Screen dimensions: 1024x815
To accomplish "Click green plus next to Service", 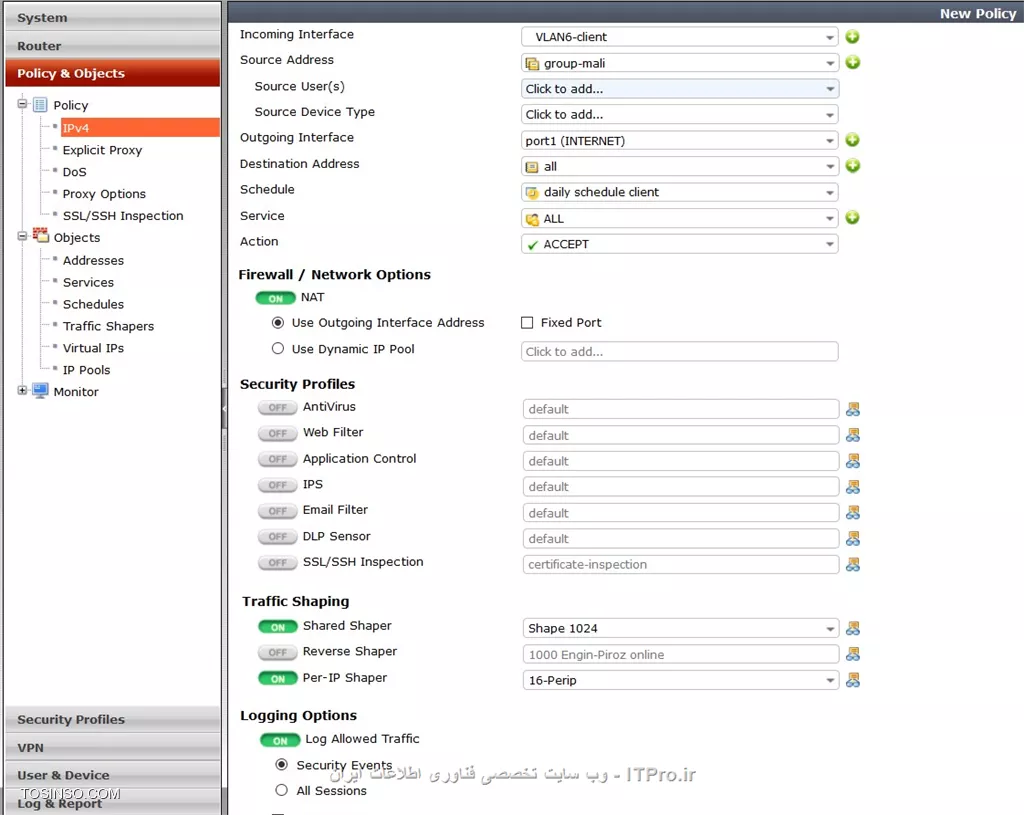I will pos(852,217).
